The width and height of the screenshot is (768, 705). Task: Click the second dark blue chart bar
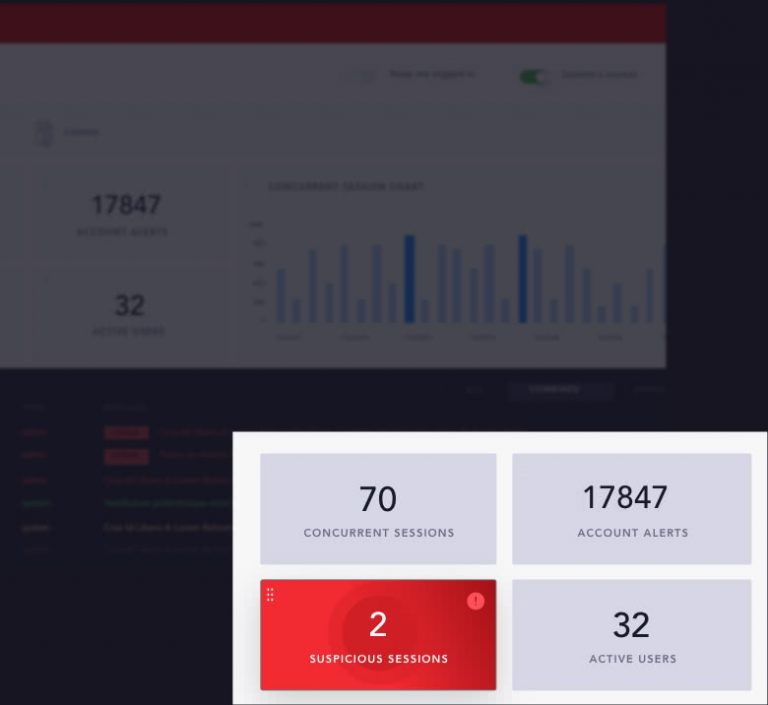(x=522, y=278)
